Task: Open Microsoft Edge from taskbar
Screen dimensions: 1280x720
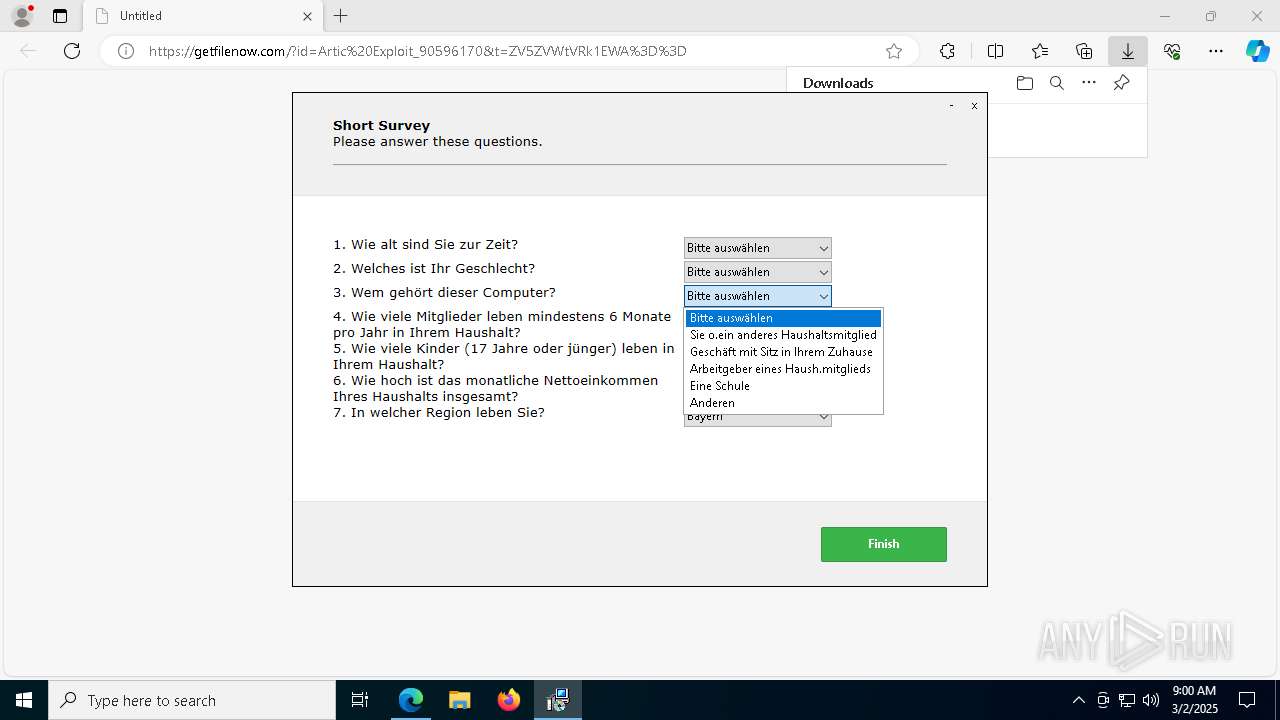Action: 411,700
